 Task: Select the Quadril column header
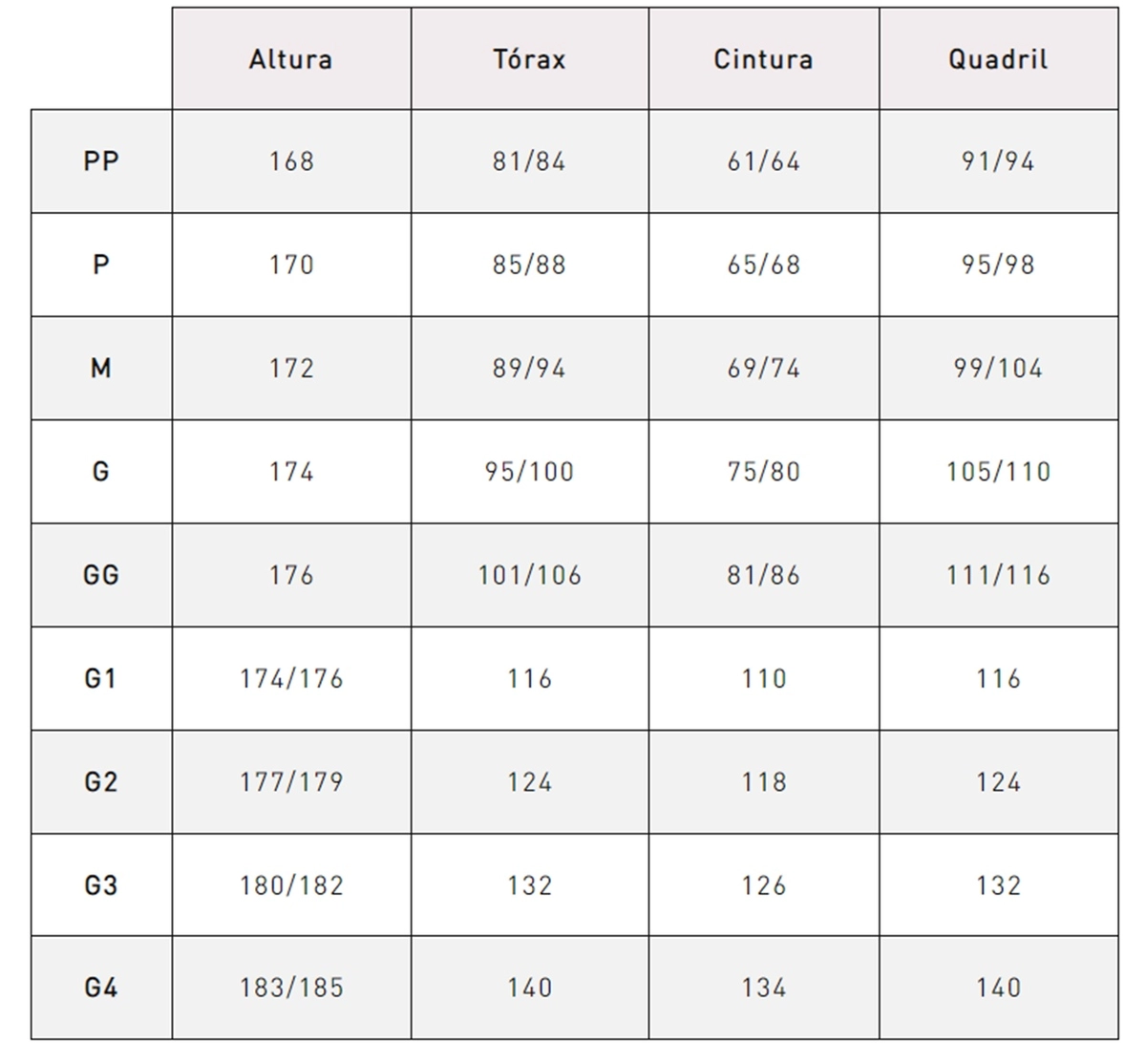[x=998, y=59]
